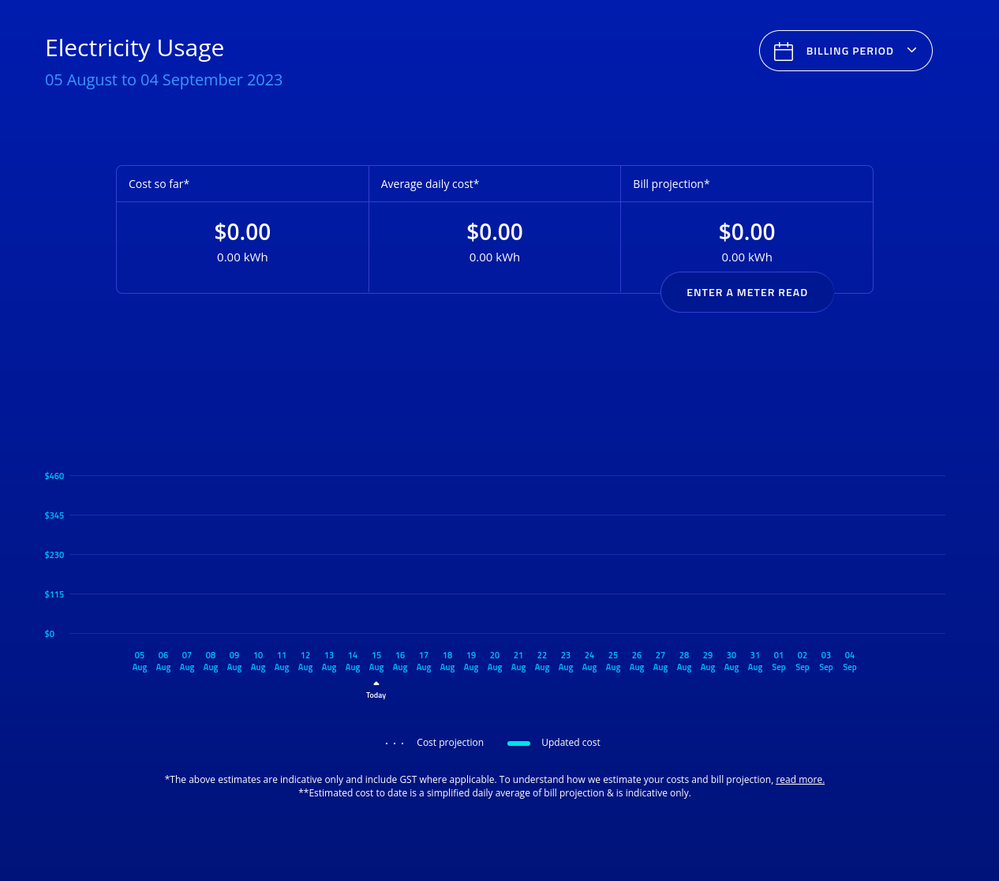The height and width of the screenshot is (881, 999).
Task: Select the 01 Sep date label
Action: (x=778, y=661)
